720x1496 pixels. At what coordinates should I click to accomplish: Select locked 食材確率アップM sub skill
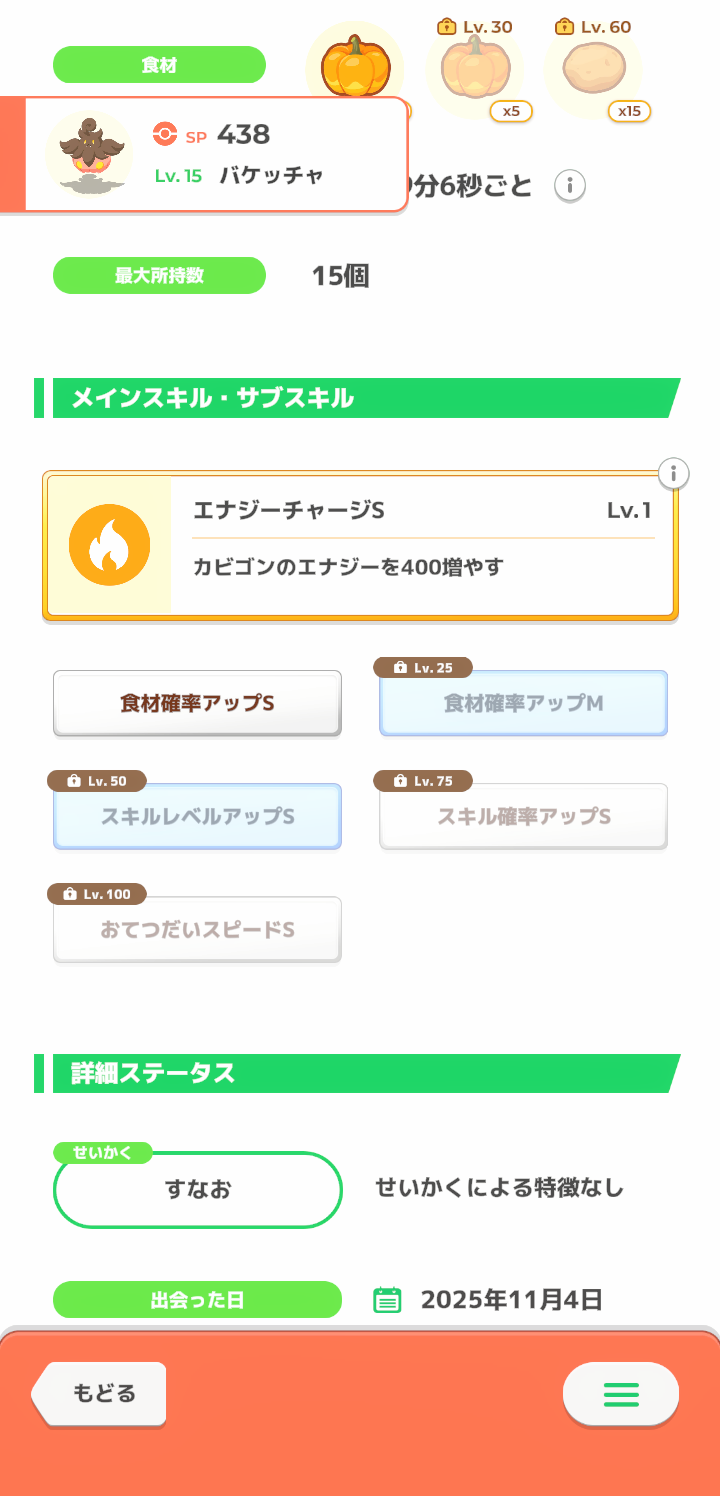pyautogui.click(x=523, y=704)
